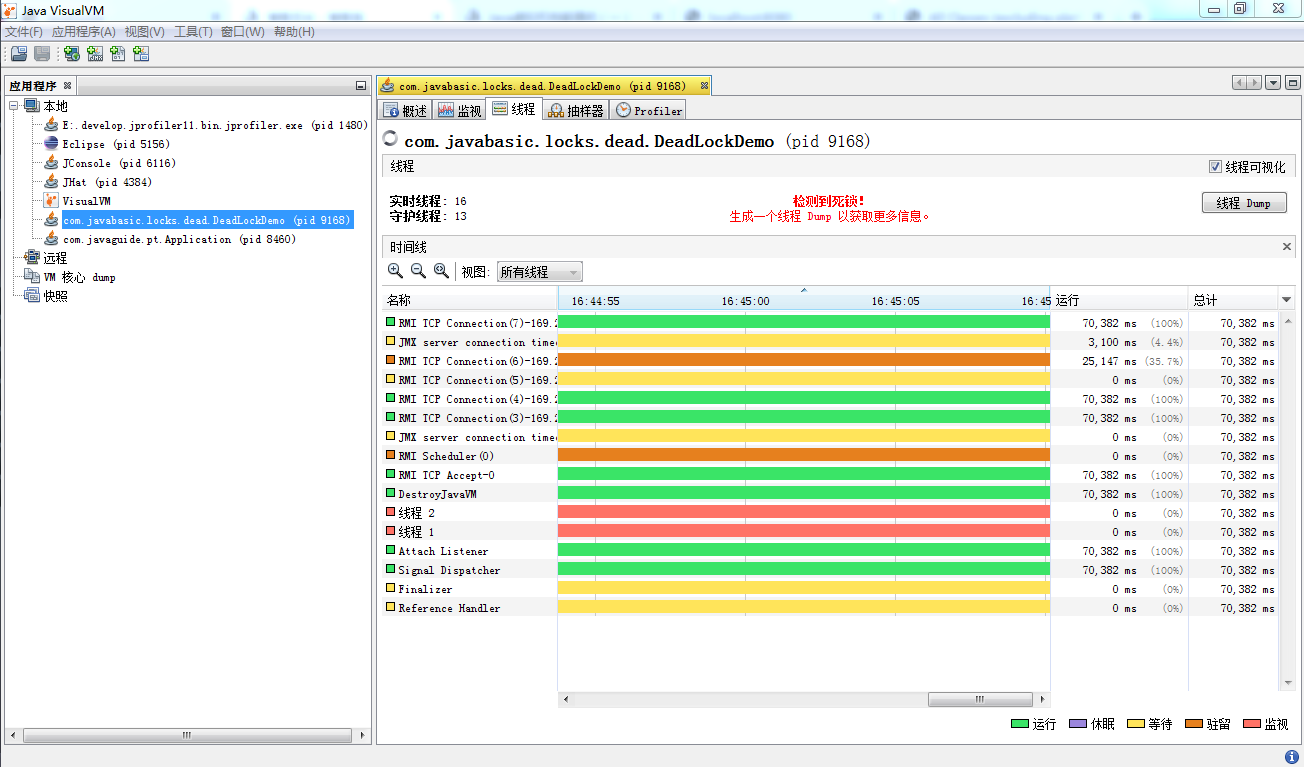Click the green 运行 legend swatch

1019,724
